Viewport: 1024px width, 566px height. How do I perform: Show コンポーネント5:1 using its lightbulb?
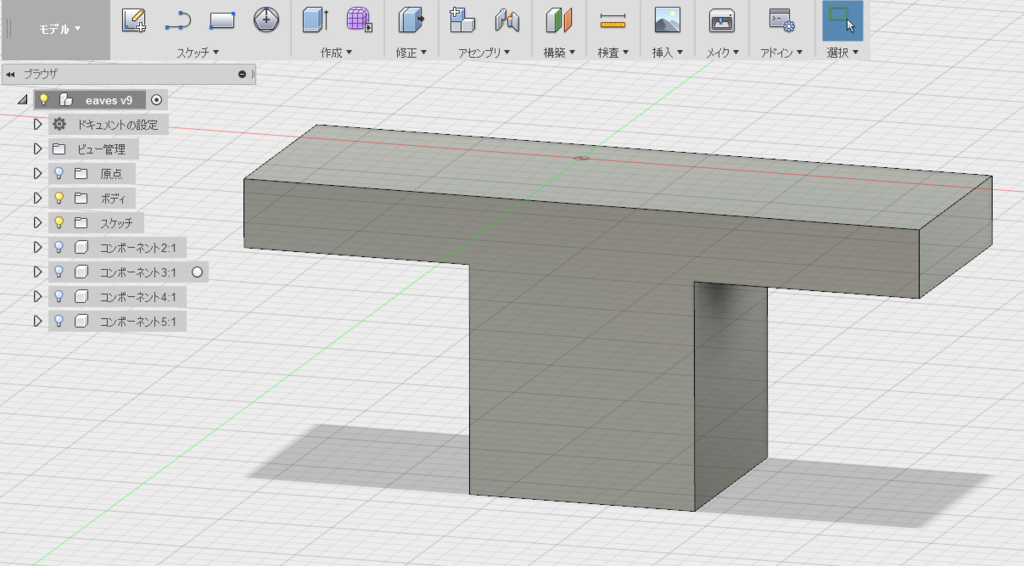(x=59, y=321)
